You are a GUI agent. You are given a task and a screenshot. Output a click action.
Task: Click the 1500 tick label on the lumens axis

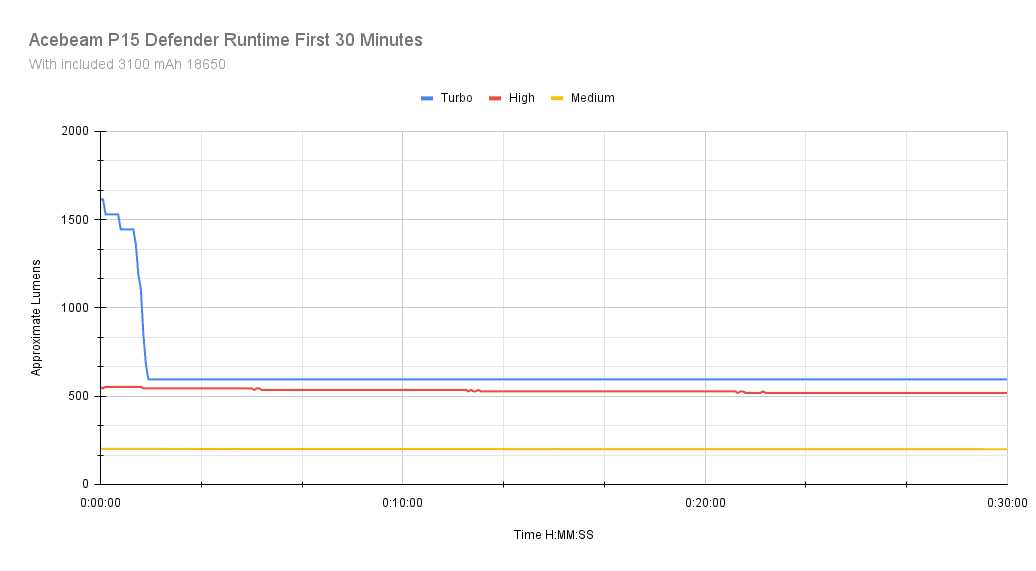pyautogui.click(x=76, y=219)
